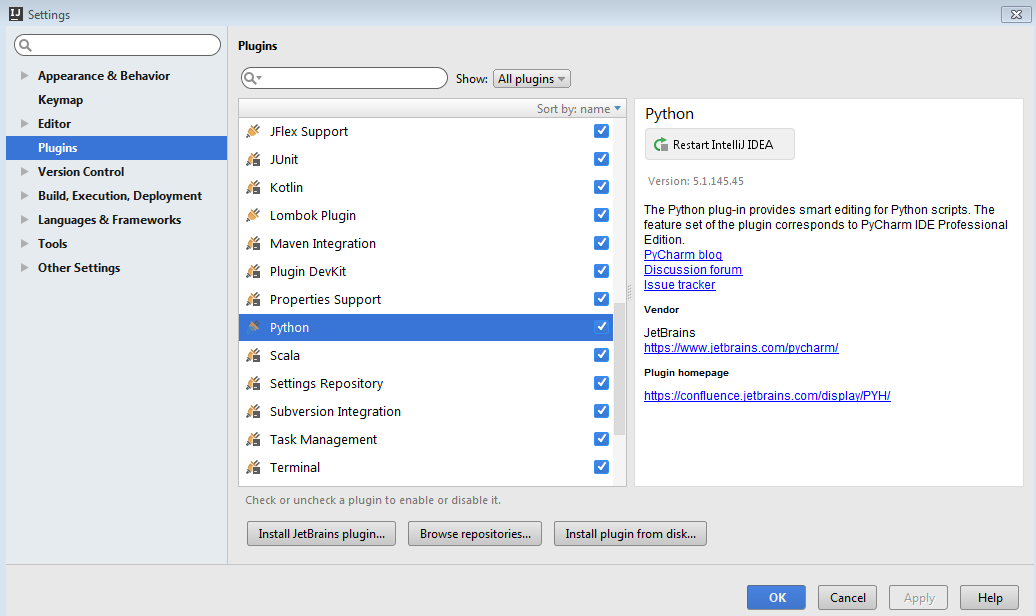The image size is (1036, 616).
Task: Click the IntelliJ logo in title bar
Action: tap(16, 14)
